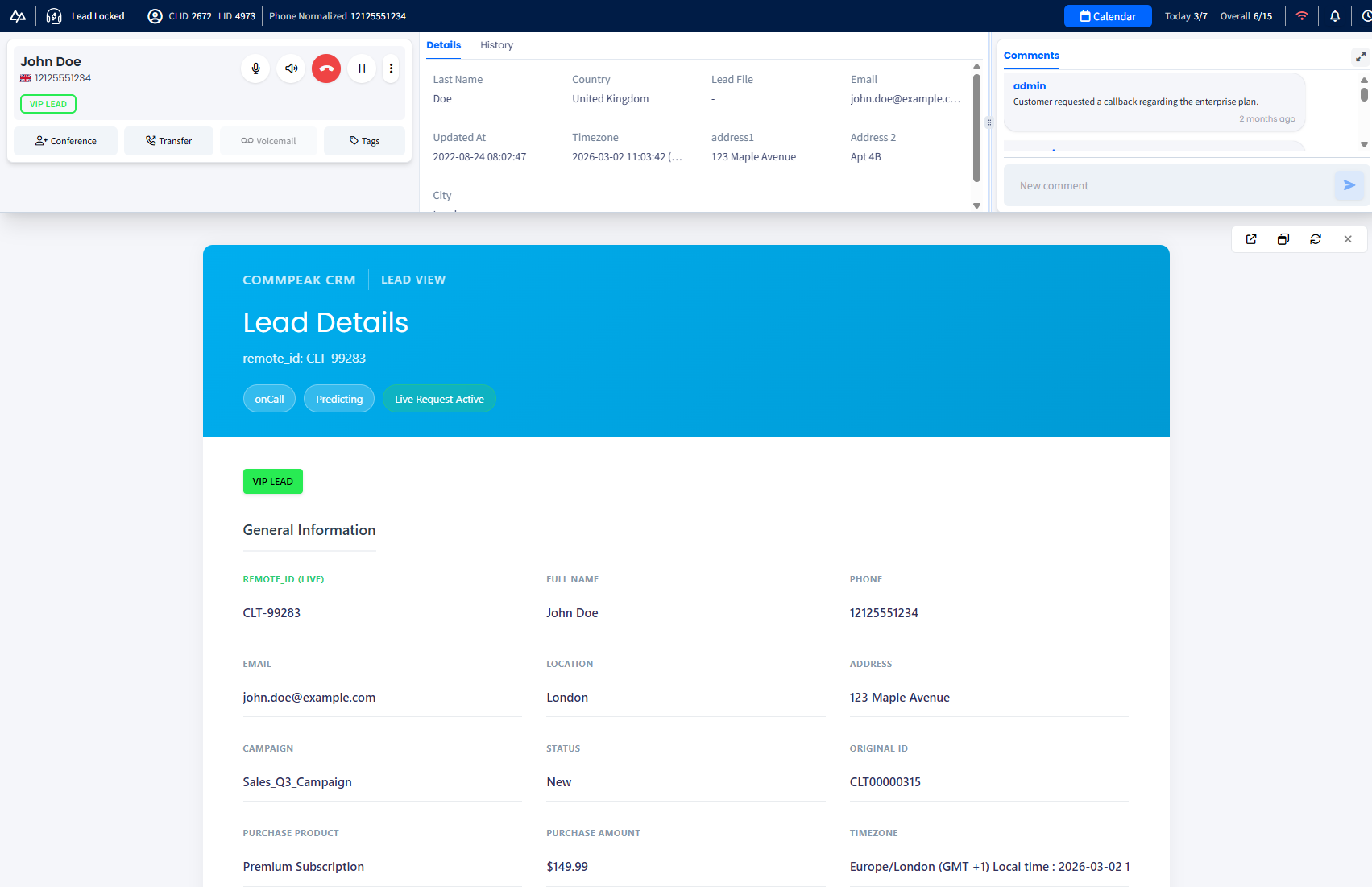1372x887 pixels.
Task: Toggle Live Request Active status
Action: [439, 398]
